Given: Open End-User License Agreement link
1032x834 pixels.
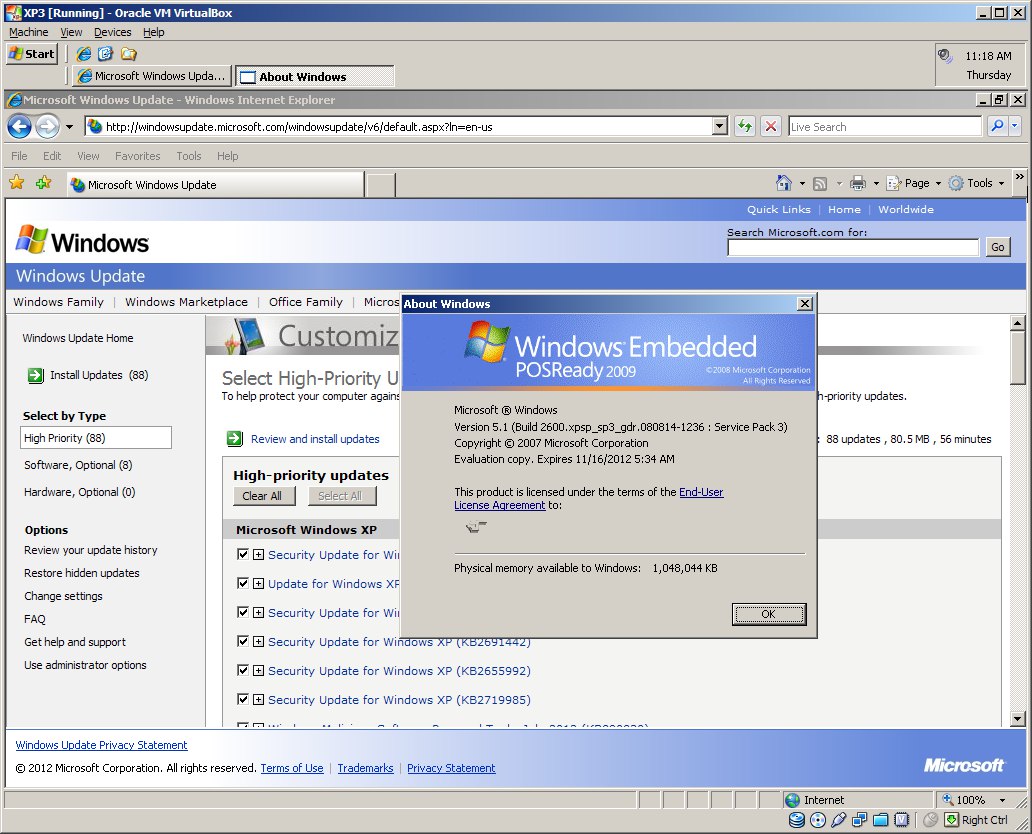Looking at the screenshot, I should tap(588, 499).
